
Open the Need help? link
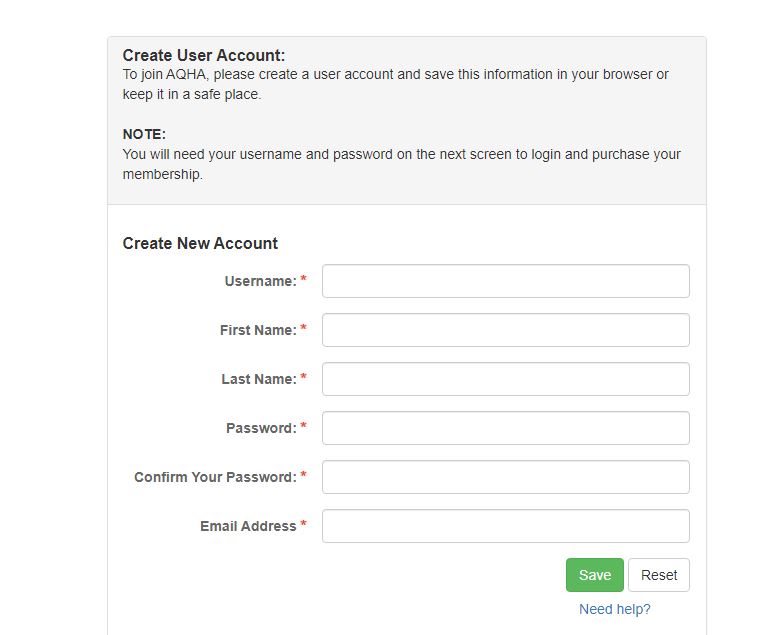coord(614,609)
